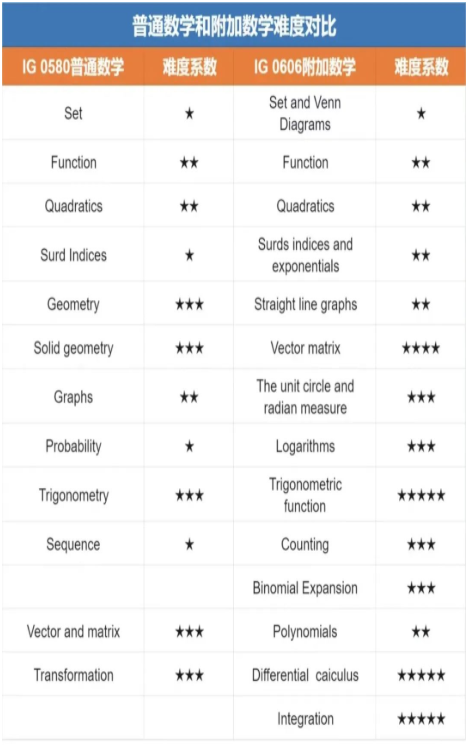Click the unit circle and radian measure cell
Viewport: 468px width, 745px height.
[305, 397]
